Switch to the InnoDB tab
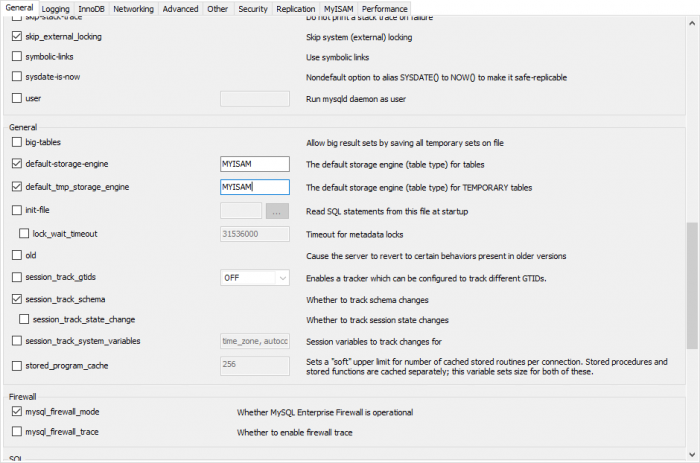Image resolution: width=700 pixels, height=463 pixels. [x=92, y=9]
